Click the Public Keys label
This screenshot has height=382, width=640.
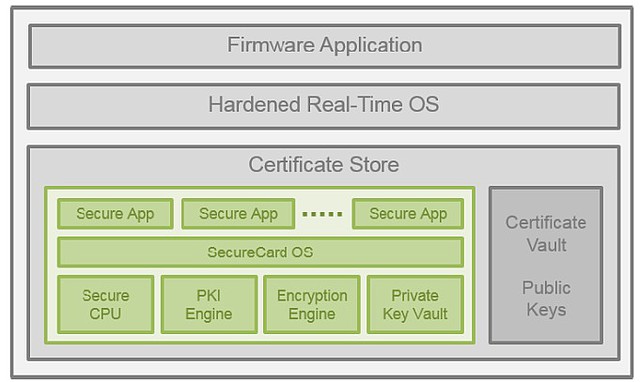546,299
